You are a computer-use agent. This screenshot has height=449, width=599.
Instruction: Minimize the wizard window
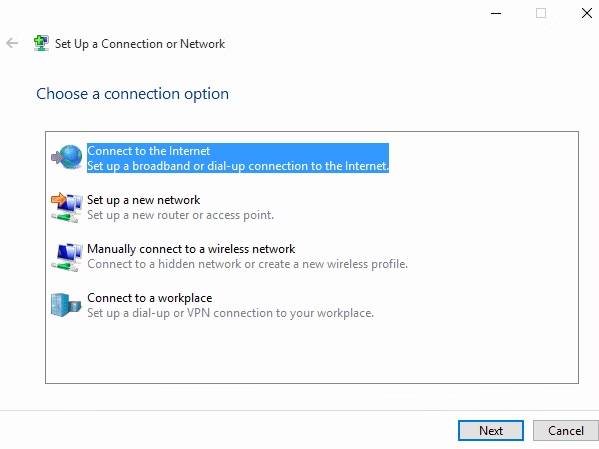(x=496, y=13)
